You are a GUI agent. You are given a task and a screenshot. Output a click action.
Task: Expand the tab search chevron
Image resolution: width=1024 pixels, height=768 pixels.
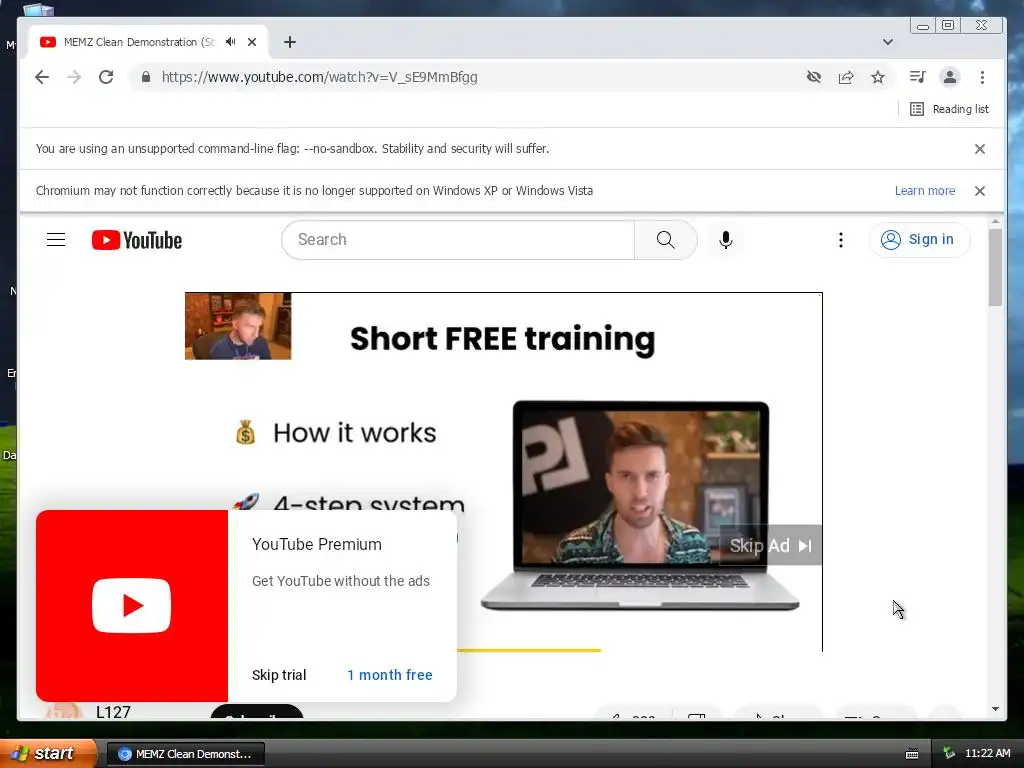(888, 42)
